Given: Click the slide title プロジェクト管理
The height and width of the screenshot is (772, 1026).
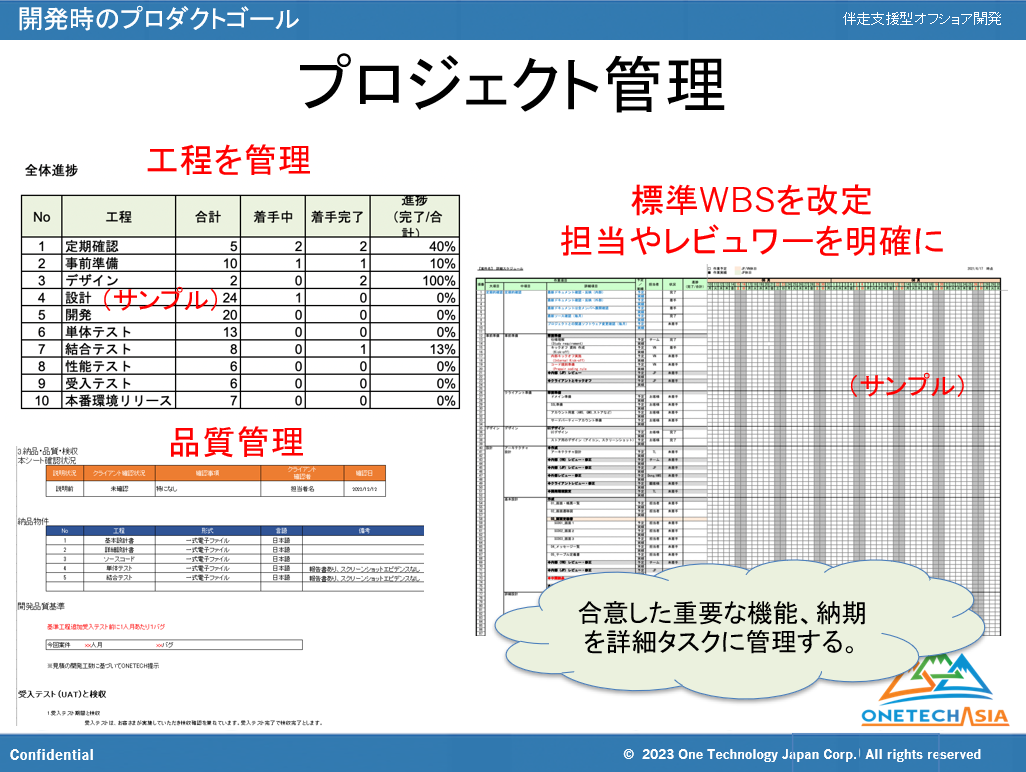Looking at the screenshot, I should click(512, 84).
